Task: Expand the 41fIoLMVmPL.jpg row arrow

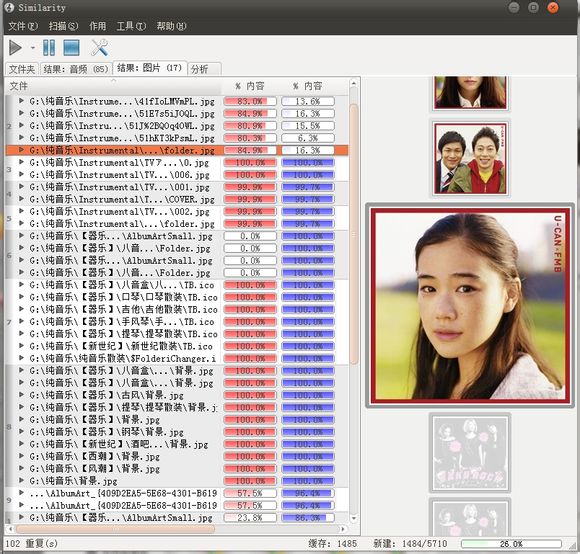Action: point(21,101)
